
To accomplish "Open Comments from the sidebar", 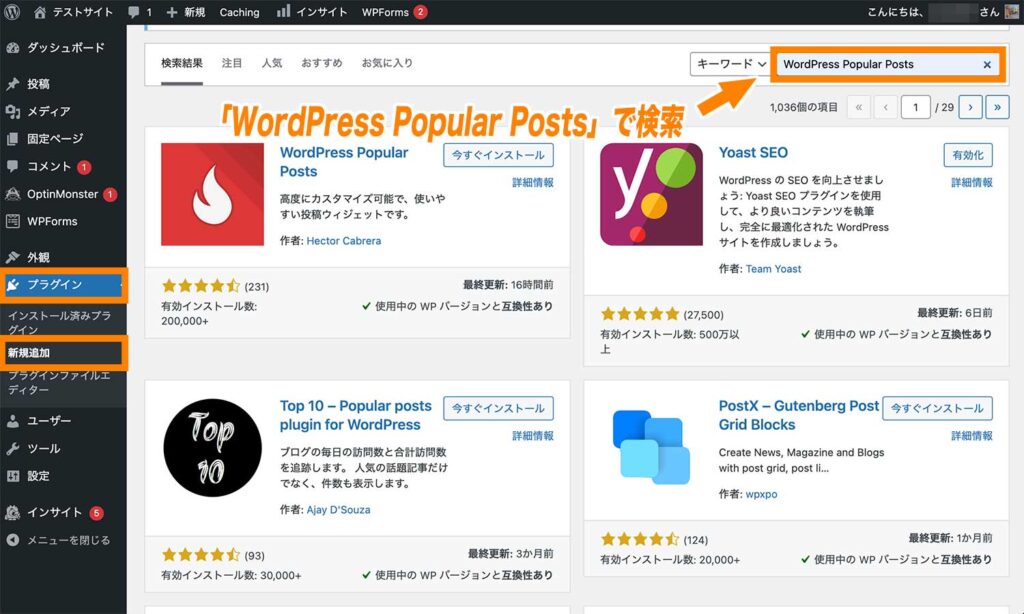I will [48, 168].
